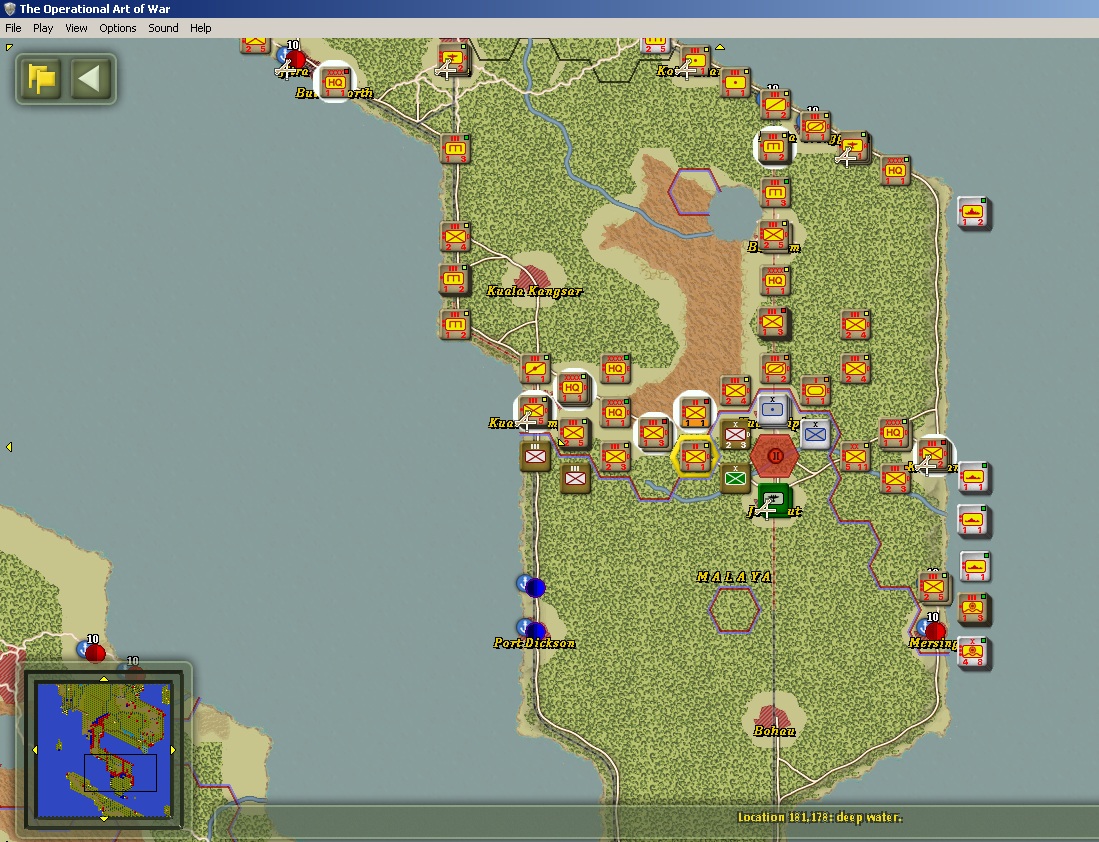1099x842 pixels.
Task: Select the highlighted infantry unit with orange strength bar
Action: click(695, 413)
